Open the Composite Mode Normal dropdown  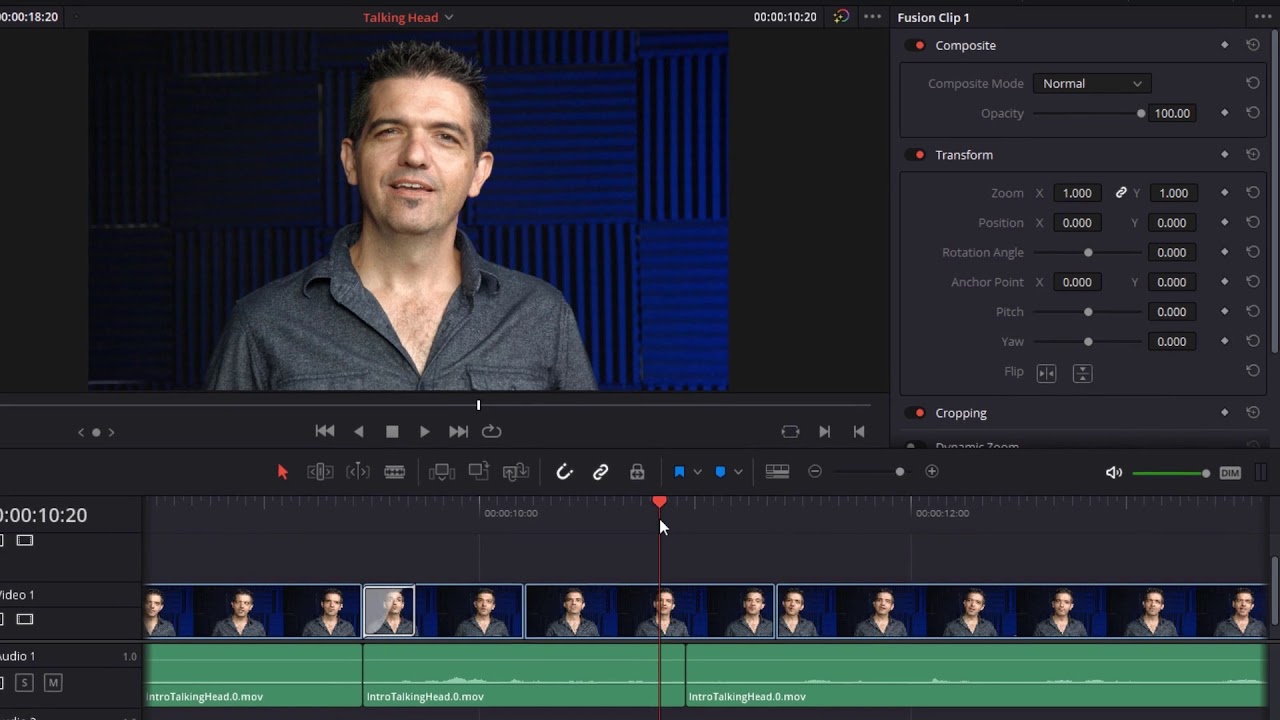click(x=1091, y=84)
